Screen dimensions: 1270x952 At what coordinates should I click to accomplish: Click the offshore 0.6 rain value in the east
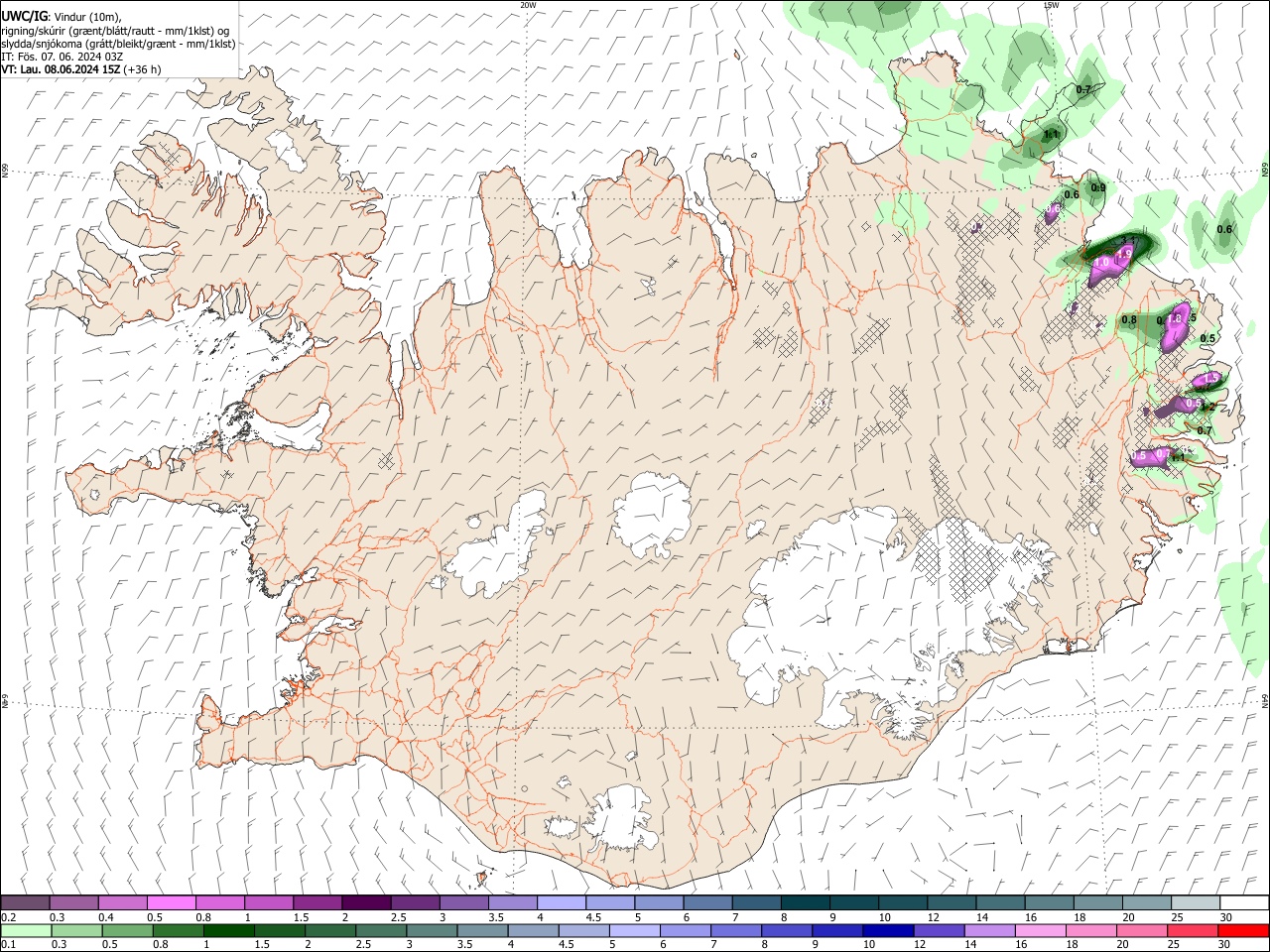click(1224, 229)
